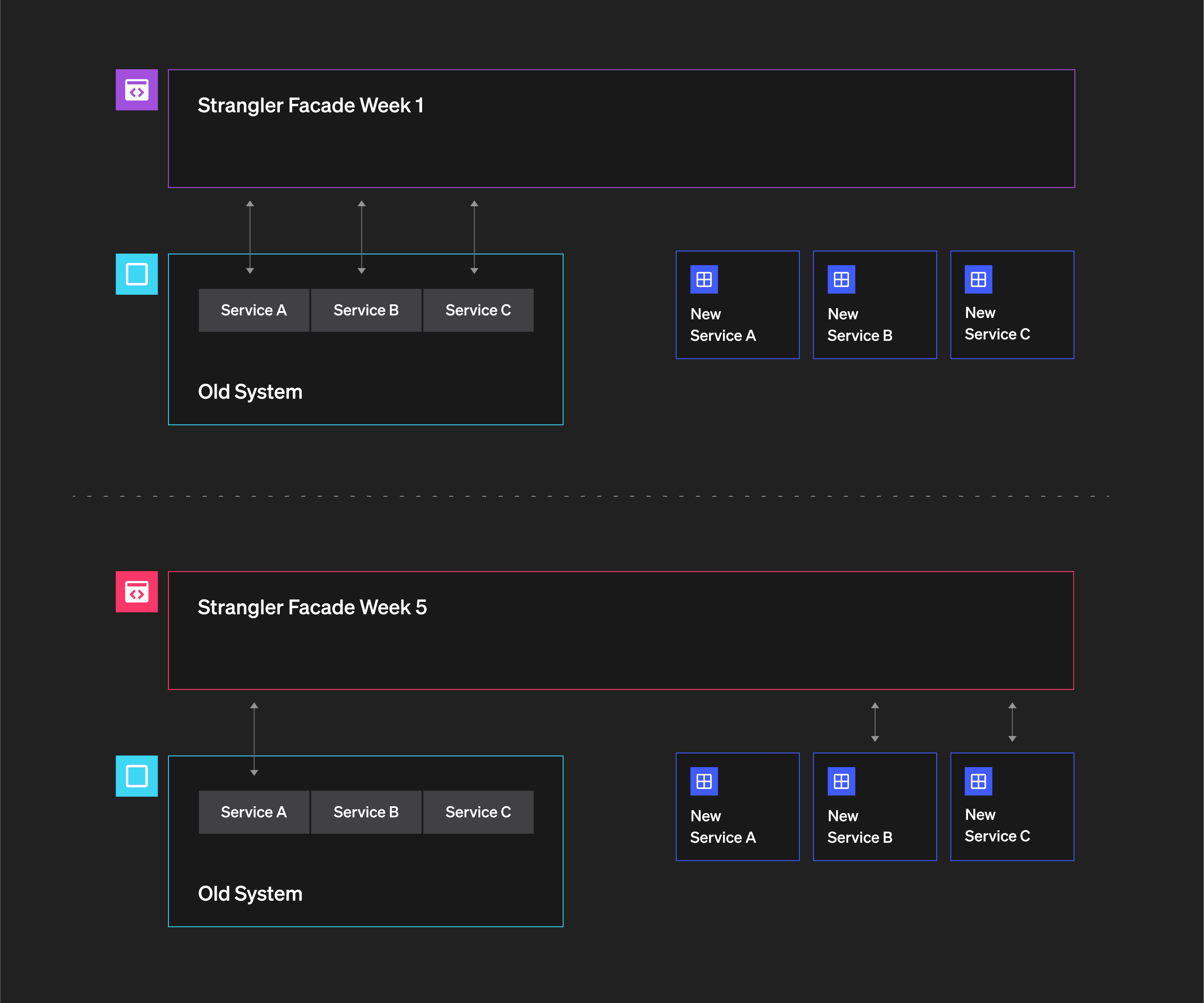
Task: Click the blue grid icon in bottom New Service A
Action: (704, 781)
